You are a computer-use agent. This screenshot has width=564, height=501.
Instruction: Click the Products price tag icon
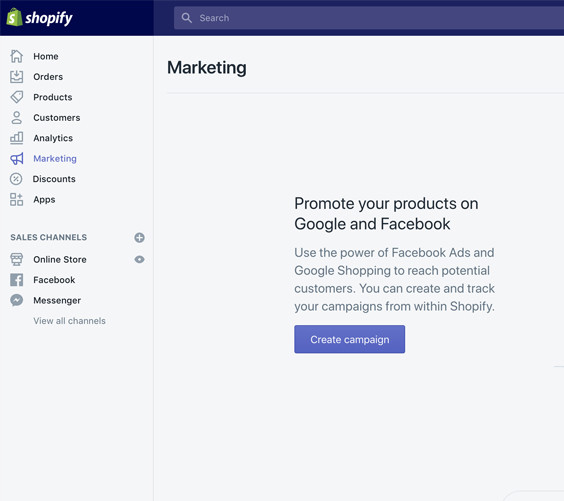(x=17, y=97)
